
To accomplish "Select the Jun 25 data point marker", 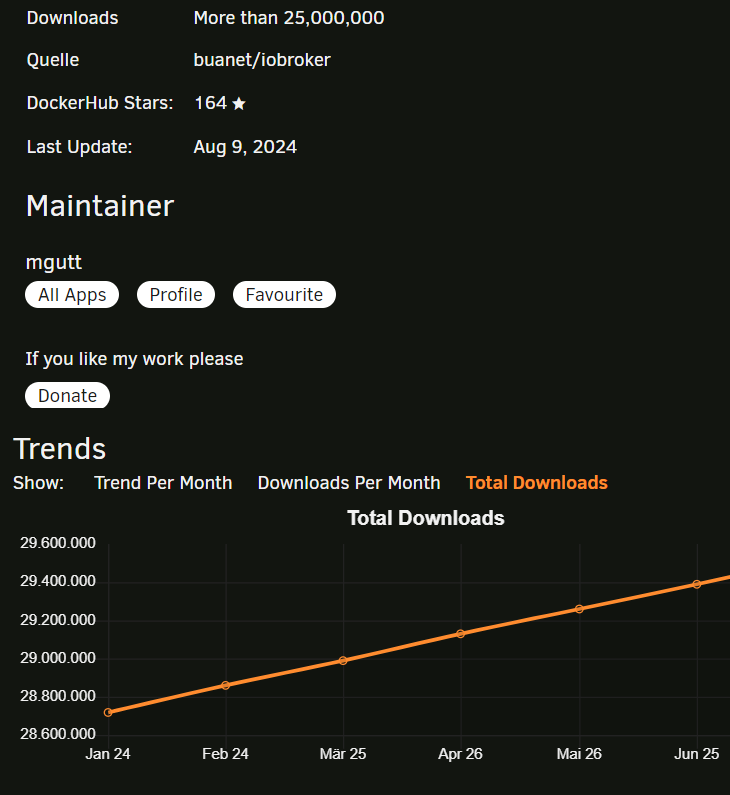I will pyautogui.click(x=697, y=584).
